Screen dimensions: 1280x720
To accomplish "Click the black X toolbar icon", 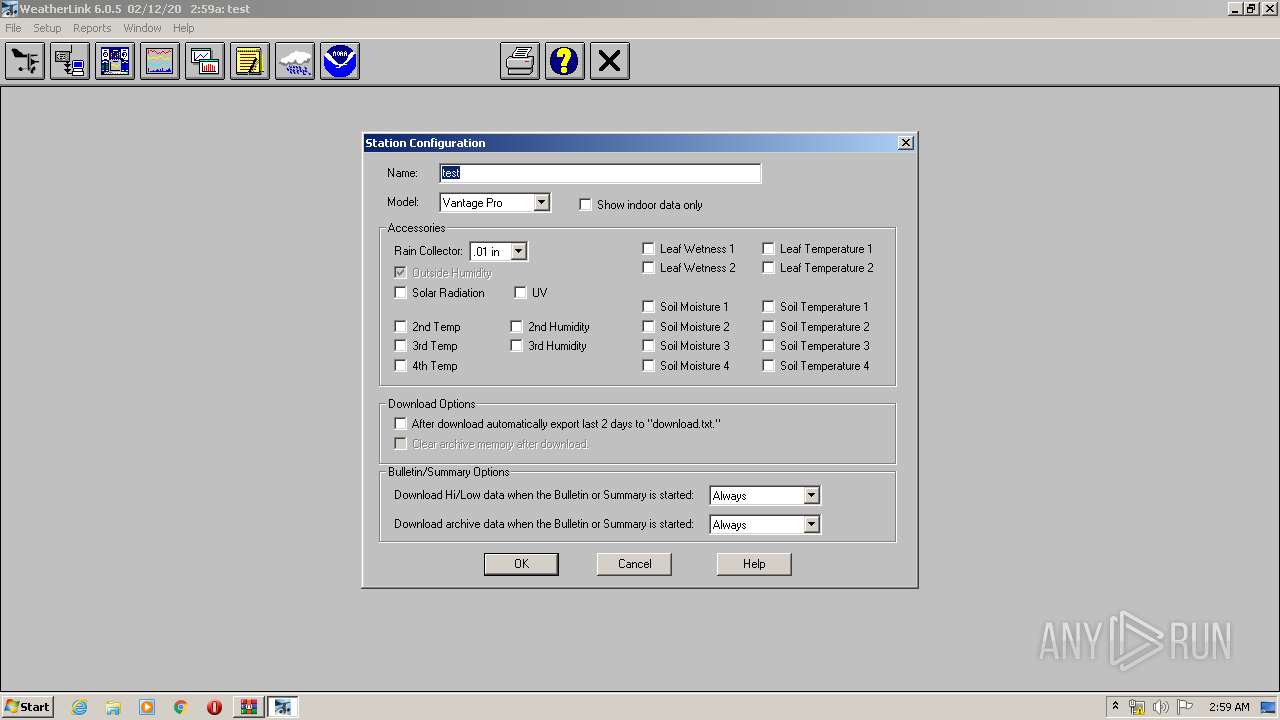I will pyautogui.click(x=610, y=61).
